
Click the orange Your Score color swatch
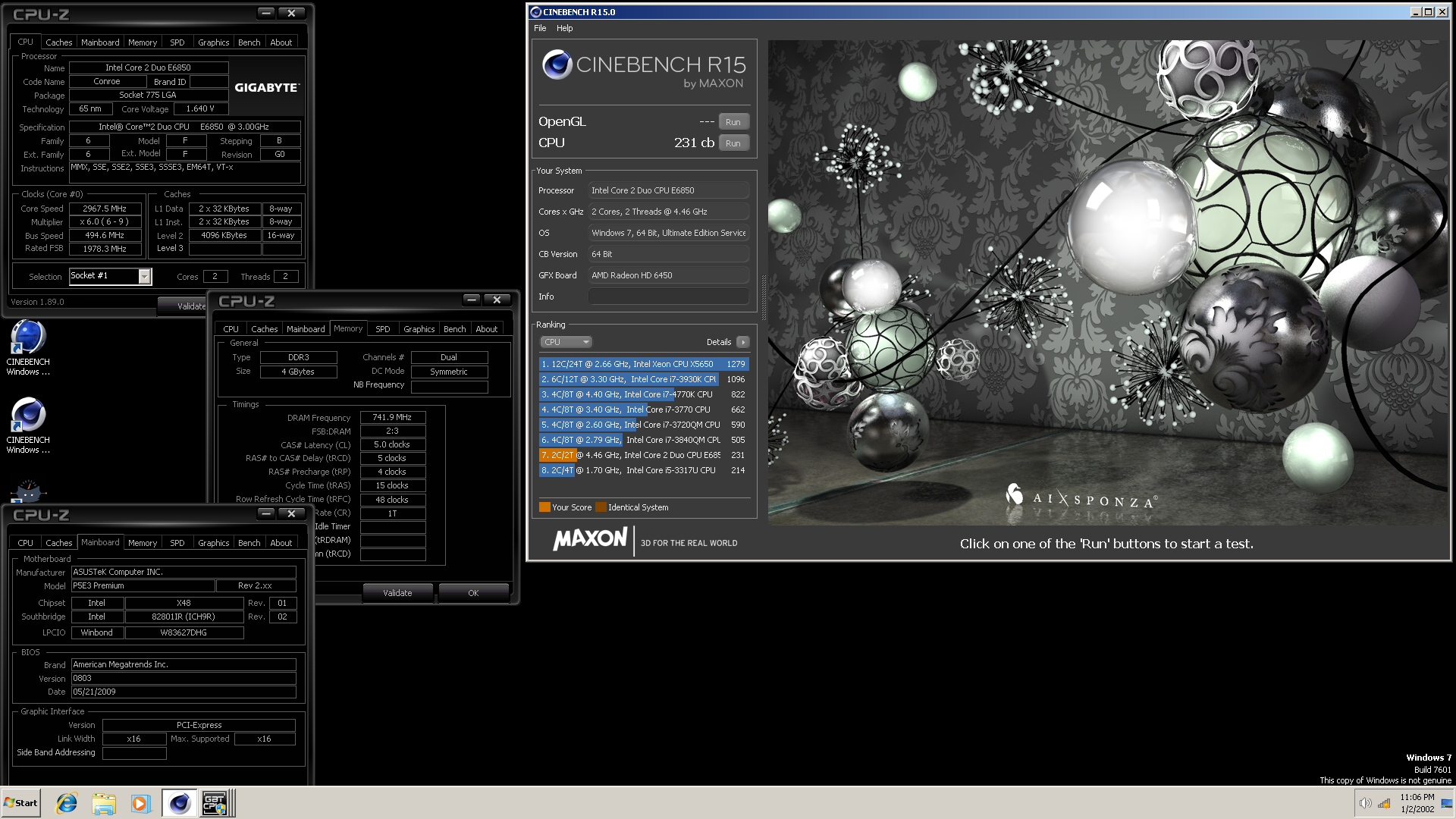[x=544, y=507]
